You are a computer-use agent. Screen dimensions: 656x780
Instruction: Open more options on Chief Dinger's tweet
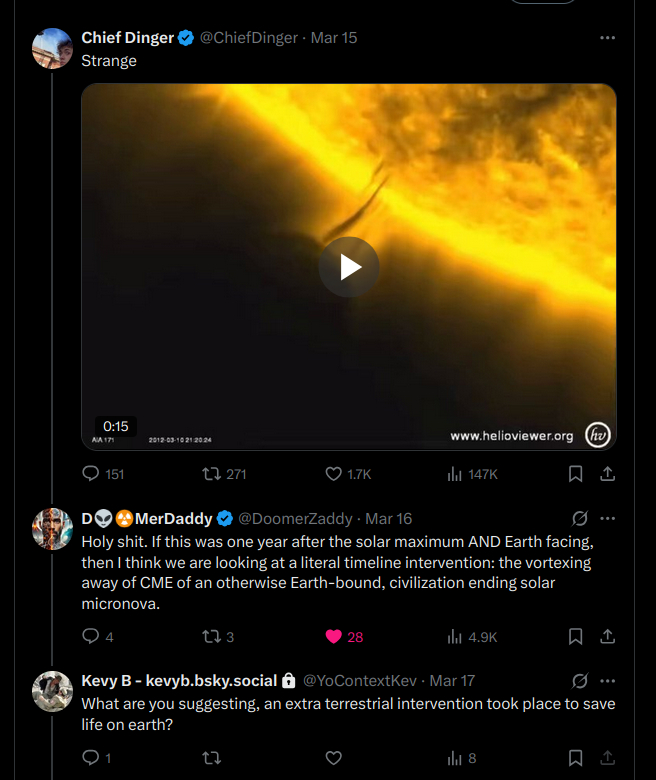click(607, 38)
